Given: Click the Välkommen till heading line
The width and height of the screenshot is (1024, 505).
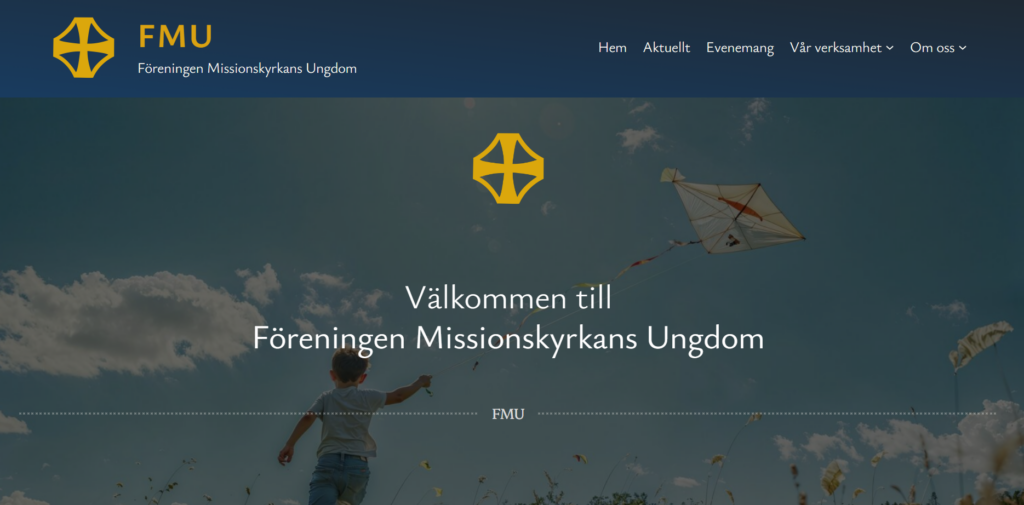Looking at the screenshot, I should click(x=508, y=298).
